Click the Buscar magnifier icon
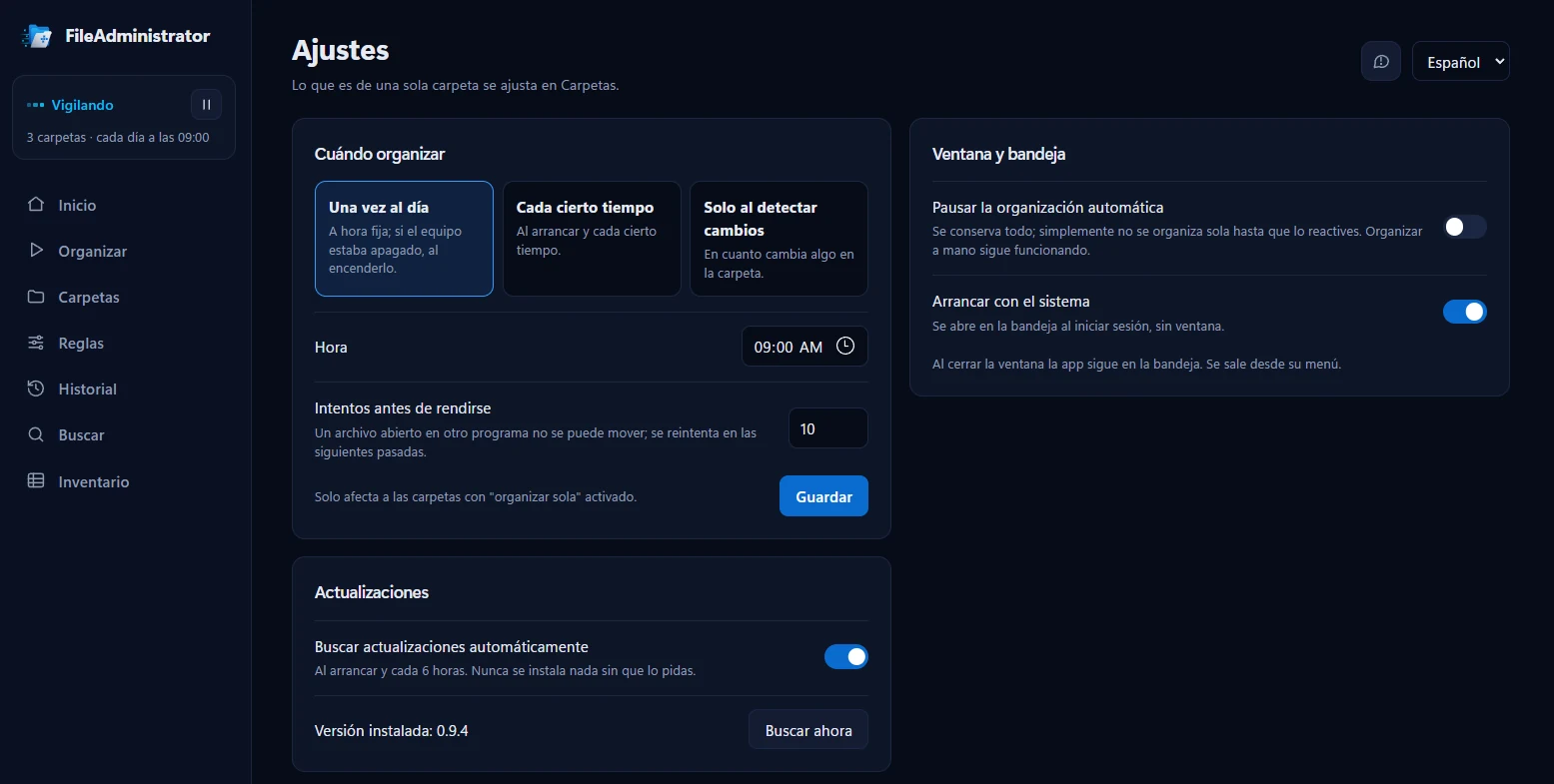 [36, 434]
